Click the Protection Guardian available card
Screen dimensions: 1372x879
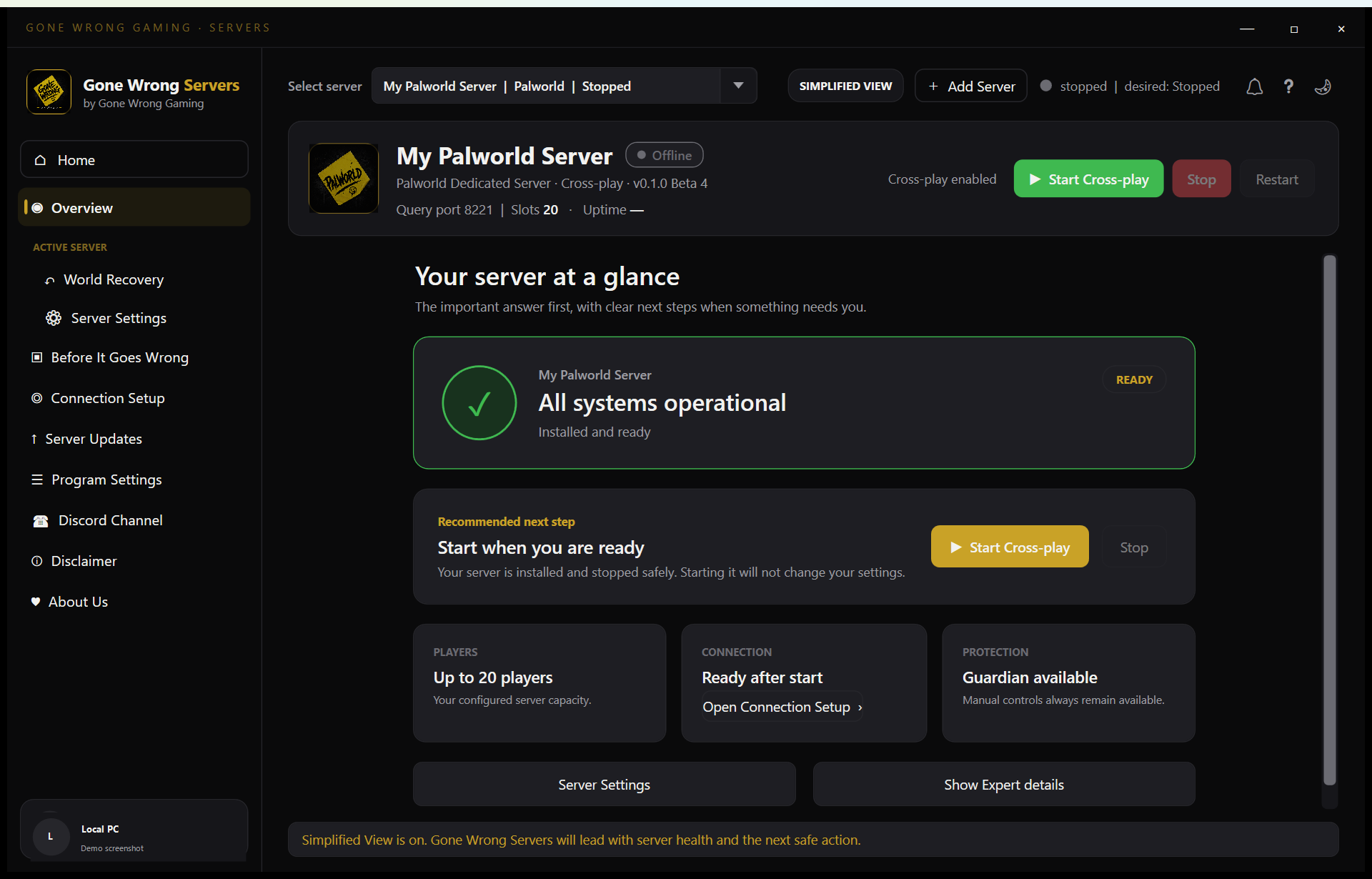(x=1068, y=682)
